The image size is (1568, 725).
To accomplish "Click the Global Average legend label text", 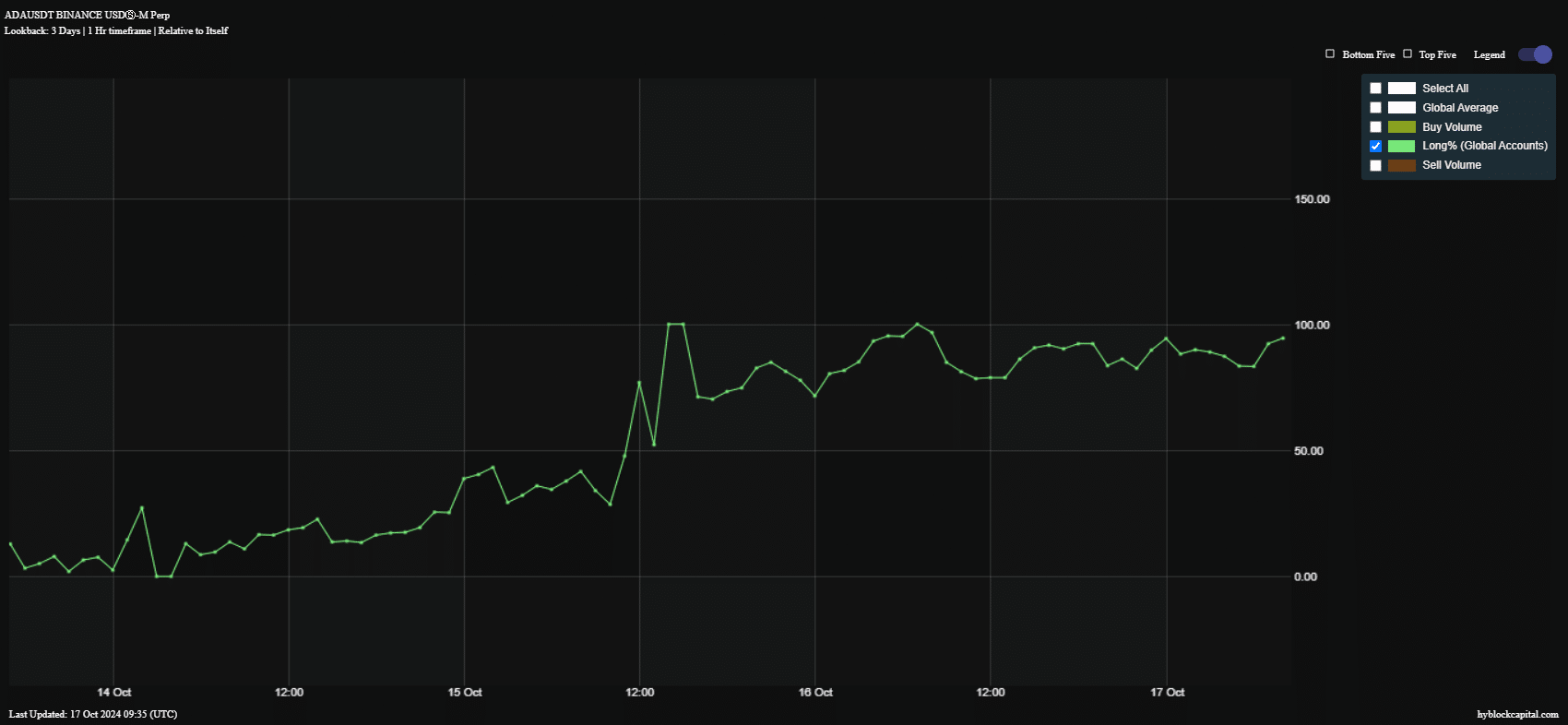I will (1459, 108).
